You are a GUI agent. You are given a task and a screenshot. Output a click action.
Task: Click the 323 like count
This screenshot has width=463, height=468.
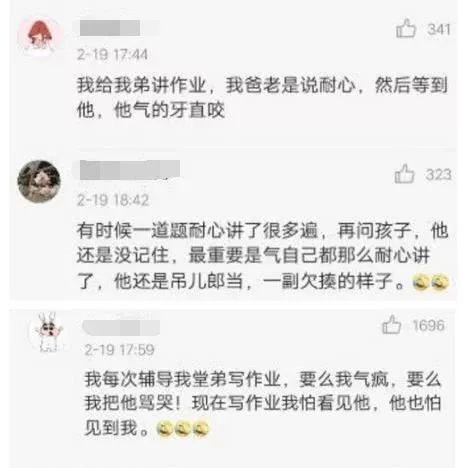[x=438, y=175]
